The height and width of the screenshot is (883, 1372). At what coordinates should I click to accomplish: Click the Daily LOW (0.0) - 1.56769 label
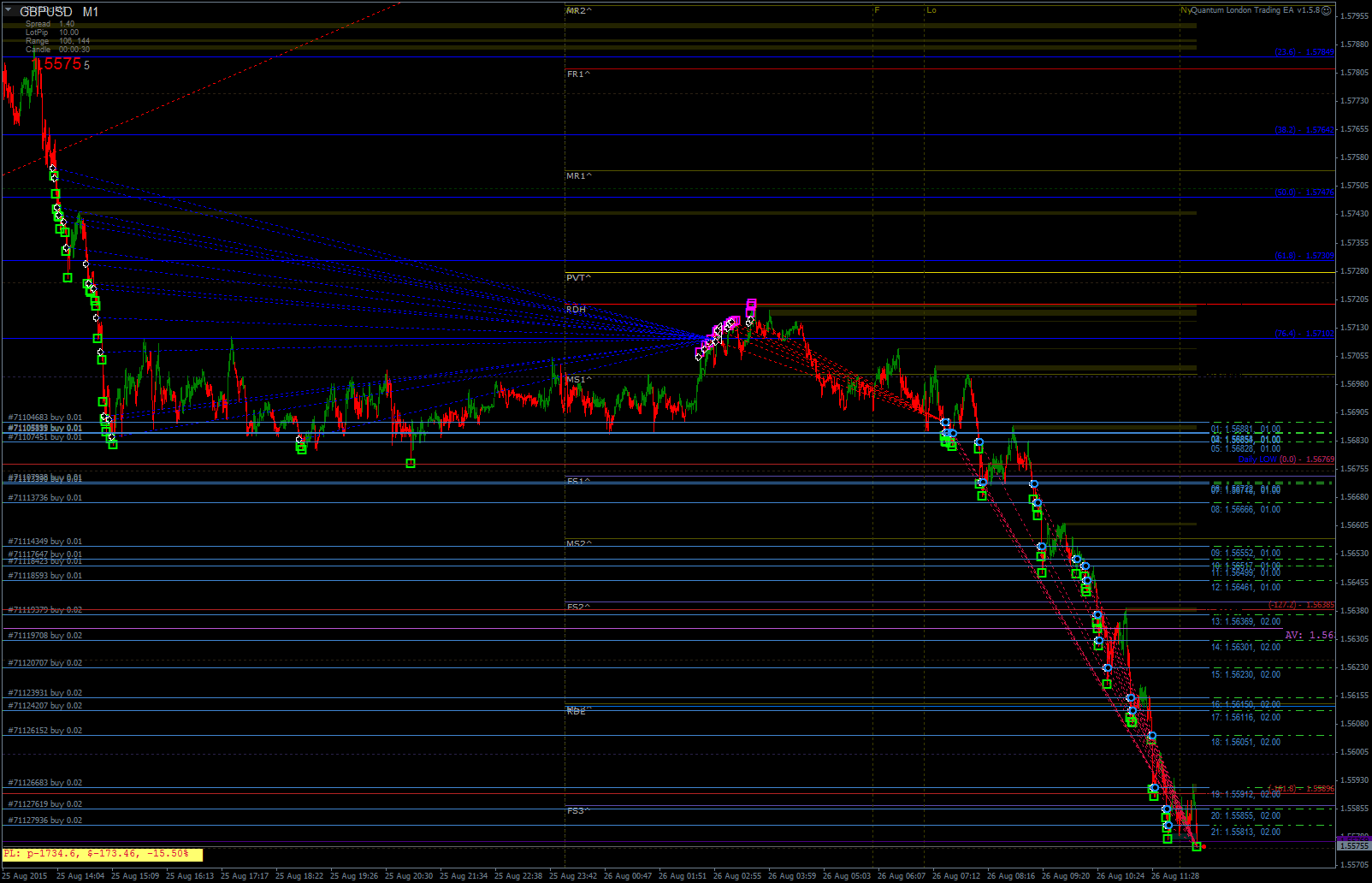coord(1286,459)
